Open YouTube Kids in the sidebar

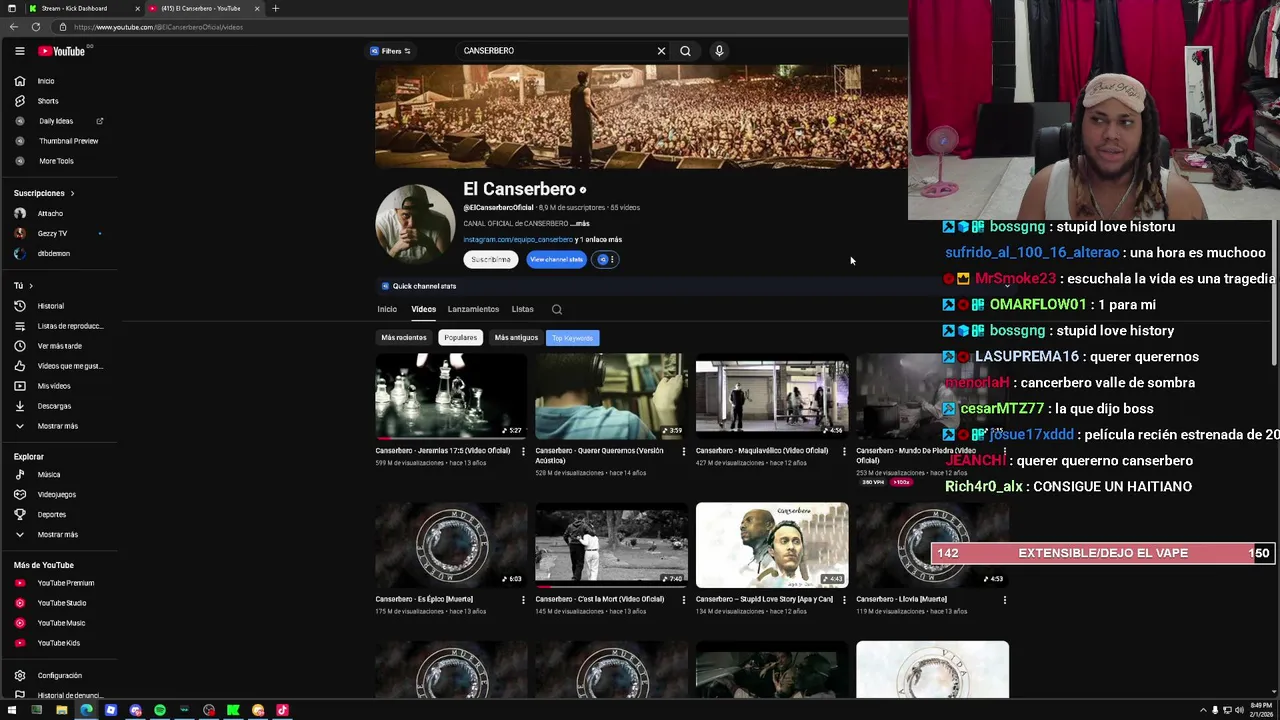(58, 643)
